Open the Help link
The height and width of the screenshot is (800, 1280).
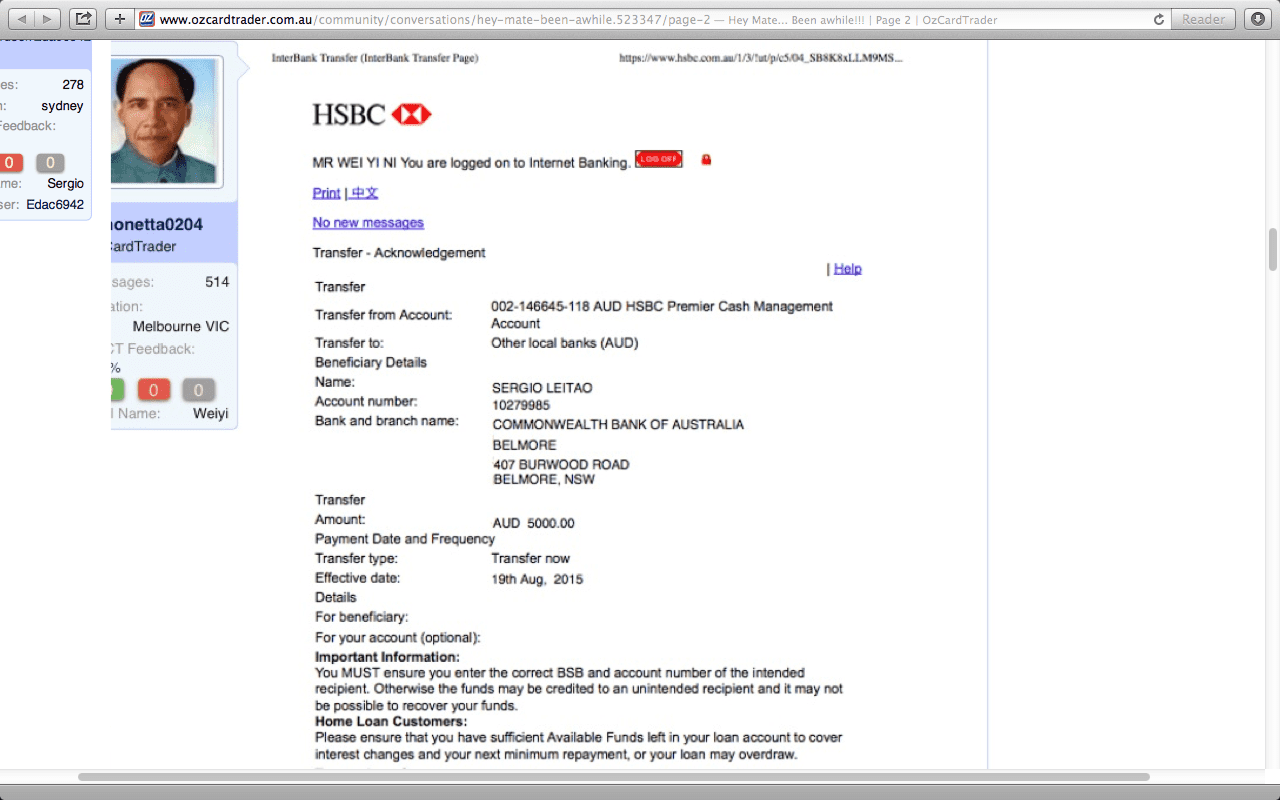(x=847, y=269)
